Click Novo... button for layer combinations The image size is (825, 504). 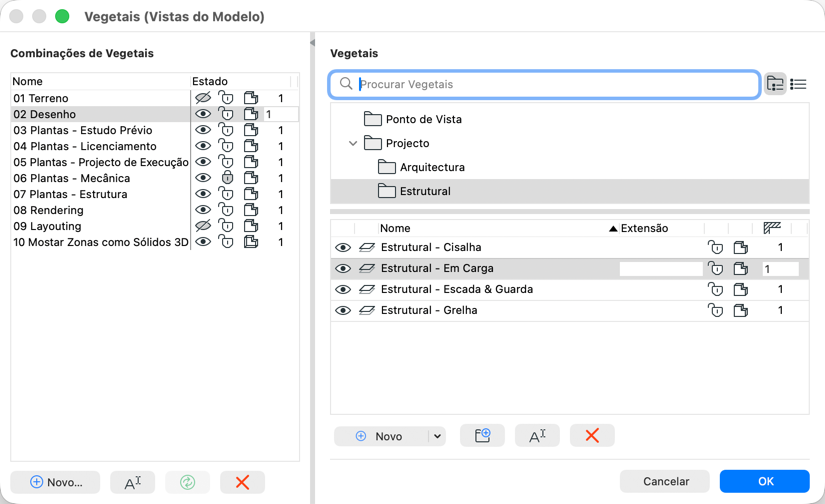55,482
